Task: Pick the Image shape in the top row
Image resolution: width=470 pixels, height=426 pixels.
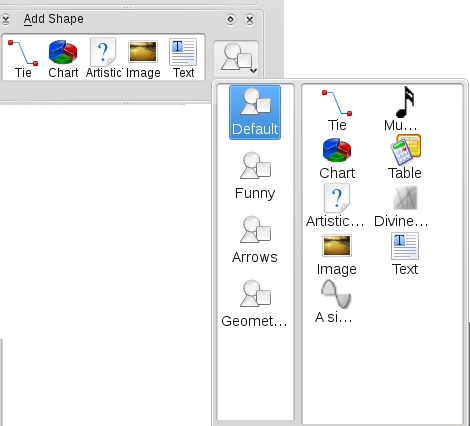Action: [143, 59]
